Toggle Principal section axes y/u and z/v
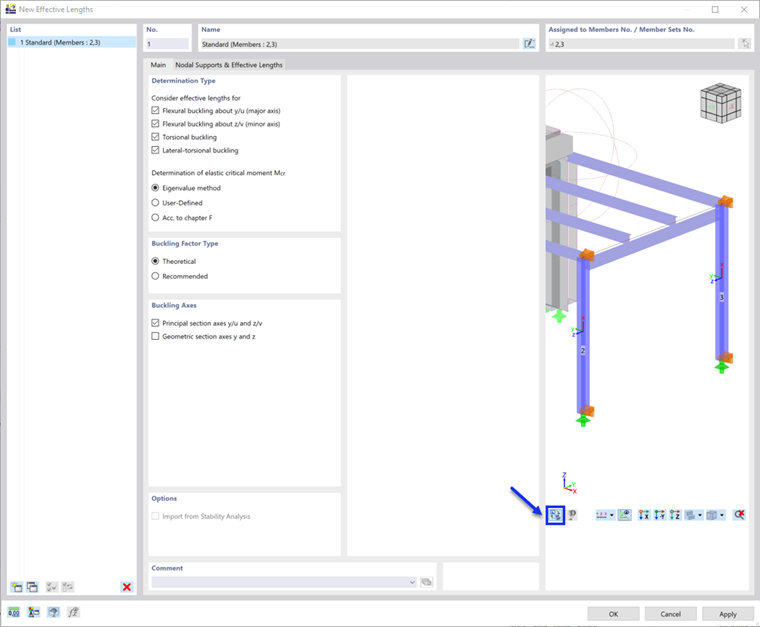 tap(155, 323)
